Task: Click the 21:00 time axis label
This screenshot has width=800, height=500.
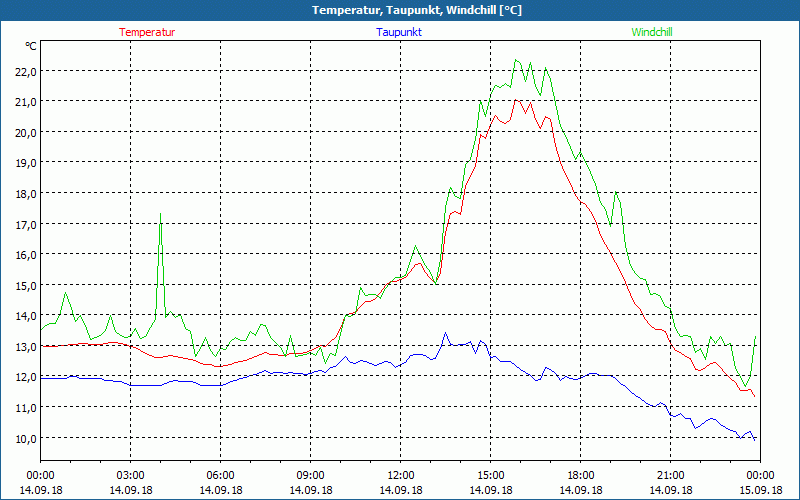Action: coord(670,476)
